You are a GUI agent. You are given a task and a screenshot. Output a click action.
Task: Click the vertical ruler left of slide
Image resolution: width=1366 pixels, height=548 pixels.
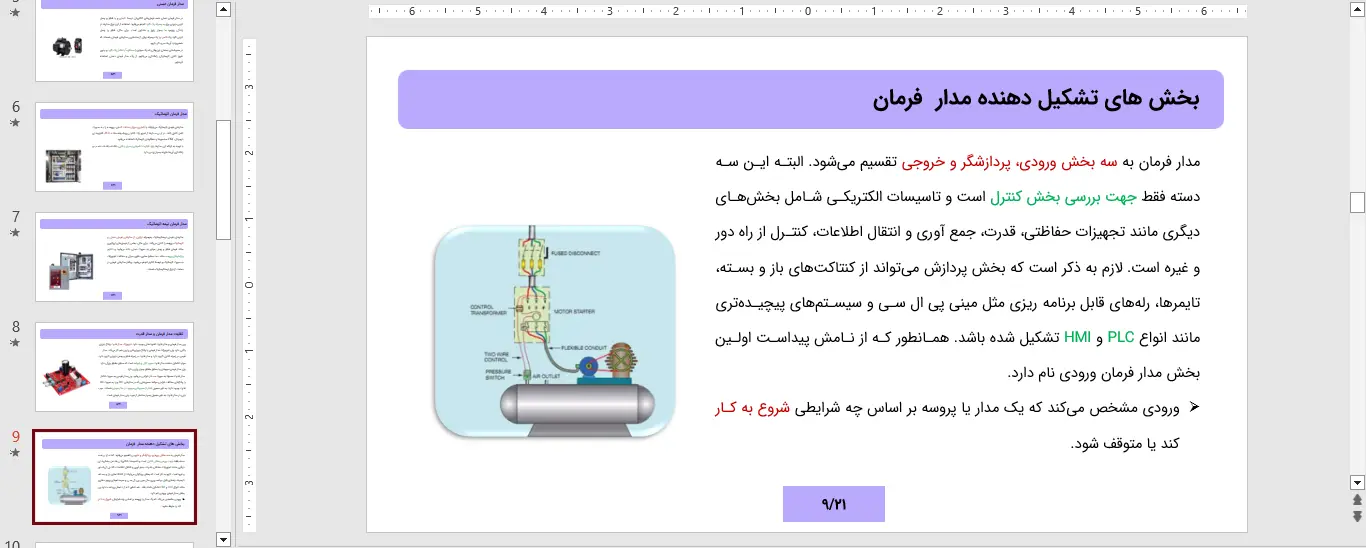(250, 285)
